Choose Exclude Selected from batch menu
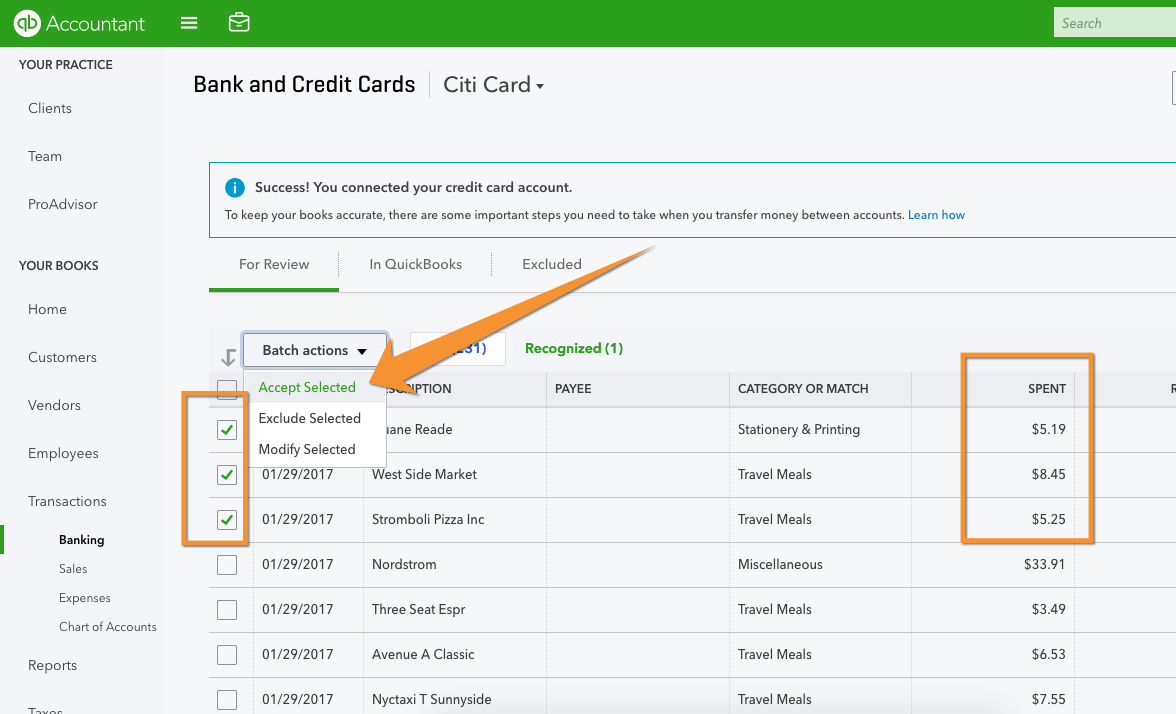 coord(309,418)
